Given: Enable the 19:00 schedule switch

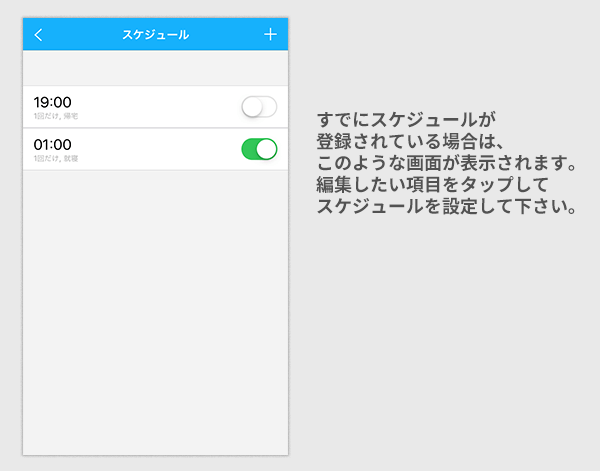Looking at the screenshot, I should pyautogui.click(x=259, y=107).
